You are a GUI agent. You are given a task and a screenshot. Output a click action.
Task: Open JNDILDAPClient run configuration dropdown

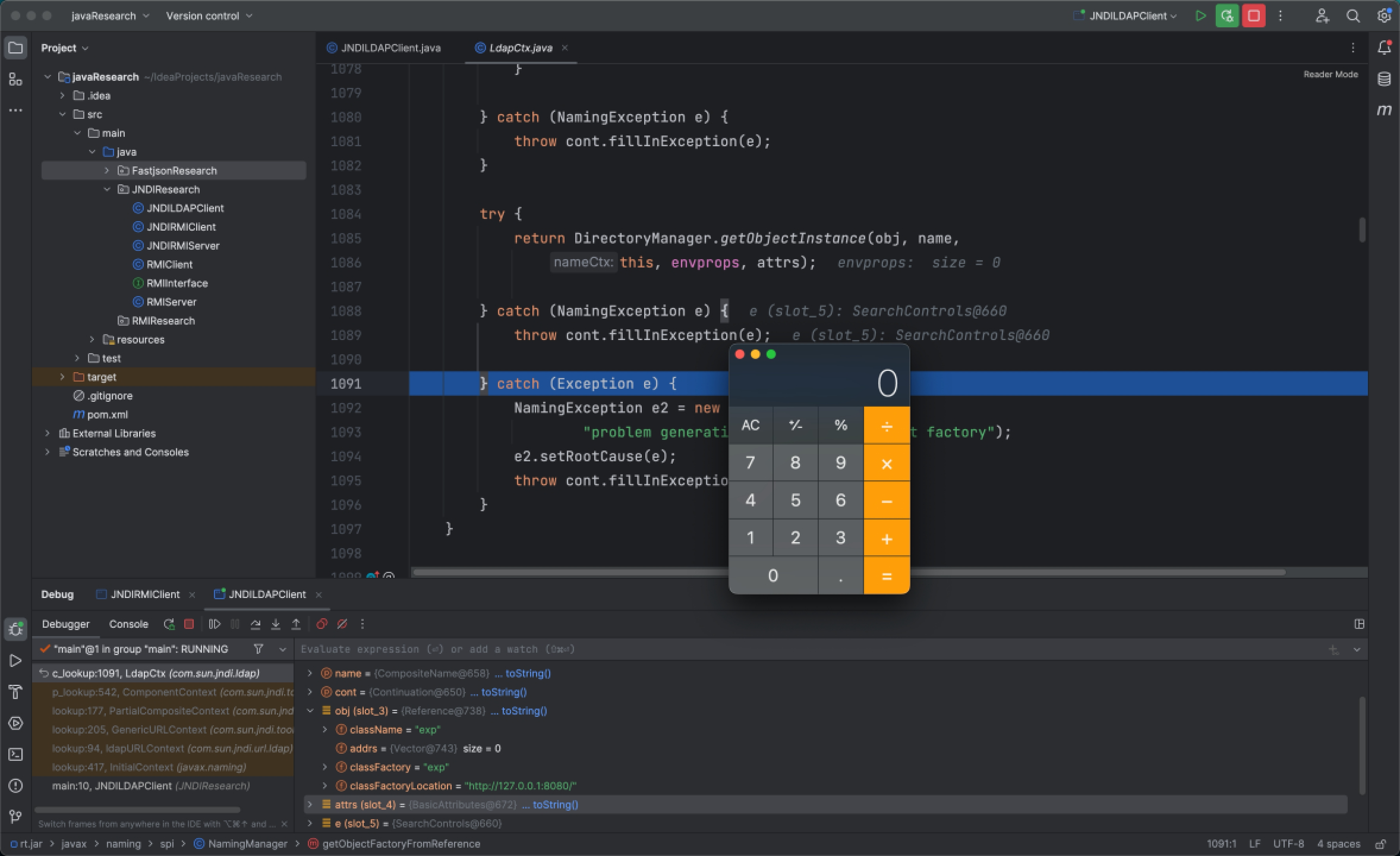click(1125, 16)
